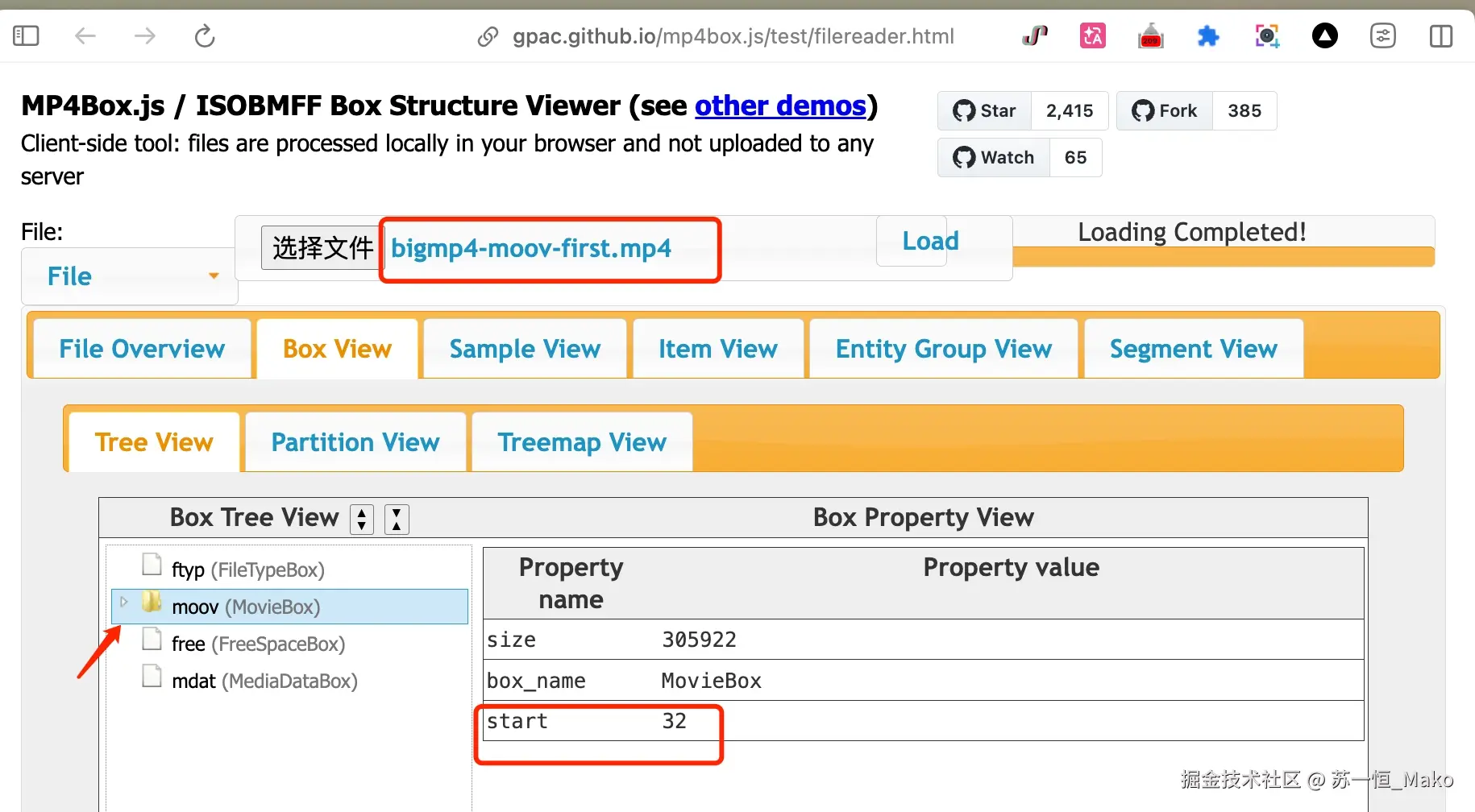Open the 'other demos' link

[780, 106]
